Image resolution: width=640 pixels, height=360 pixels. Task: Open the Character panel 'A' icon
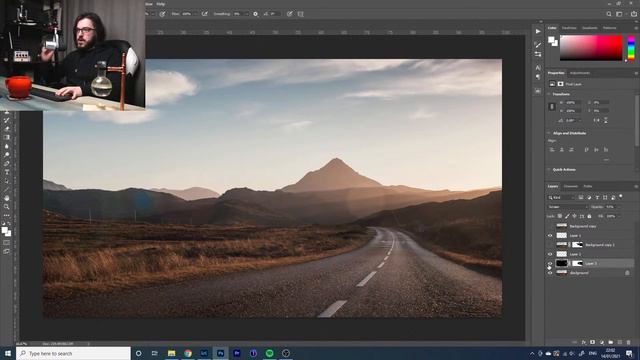(x=538, y=68)
